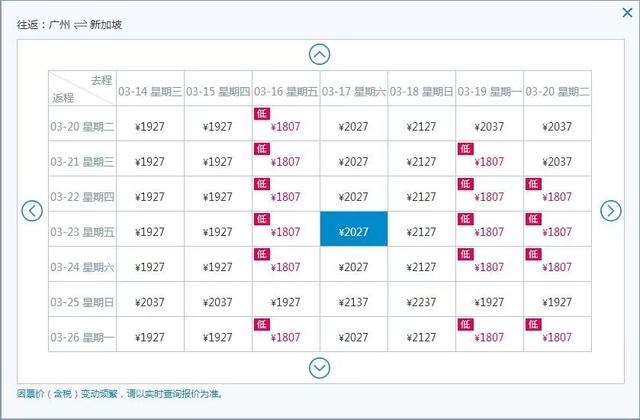Select fare departing 03-18 returning 03-26
Image resolution: width=640 pixels, height=420 pixels.
point(421,334)
